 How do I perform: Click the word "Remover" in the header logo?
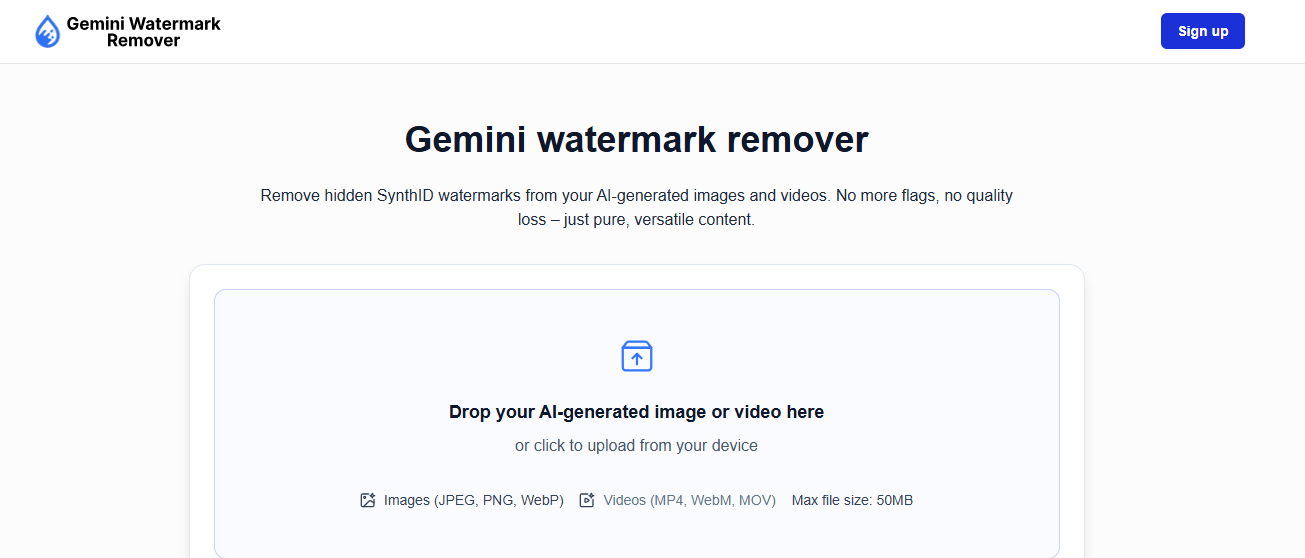coord(143,41)
